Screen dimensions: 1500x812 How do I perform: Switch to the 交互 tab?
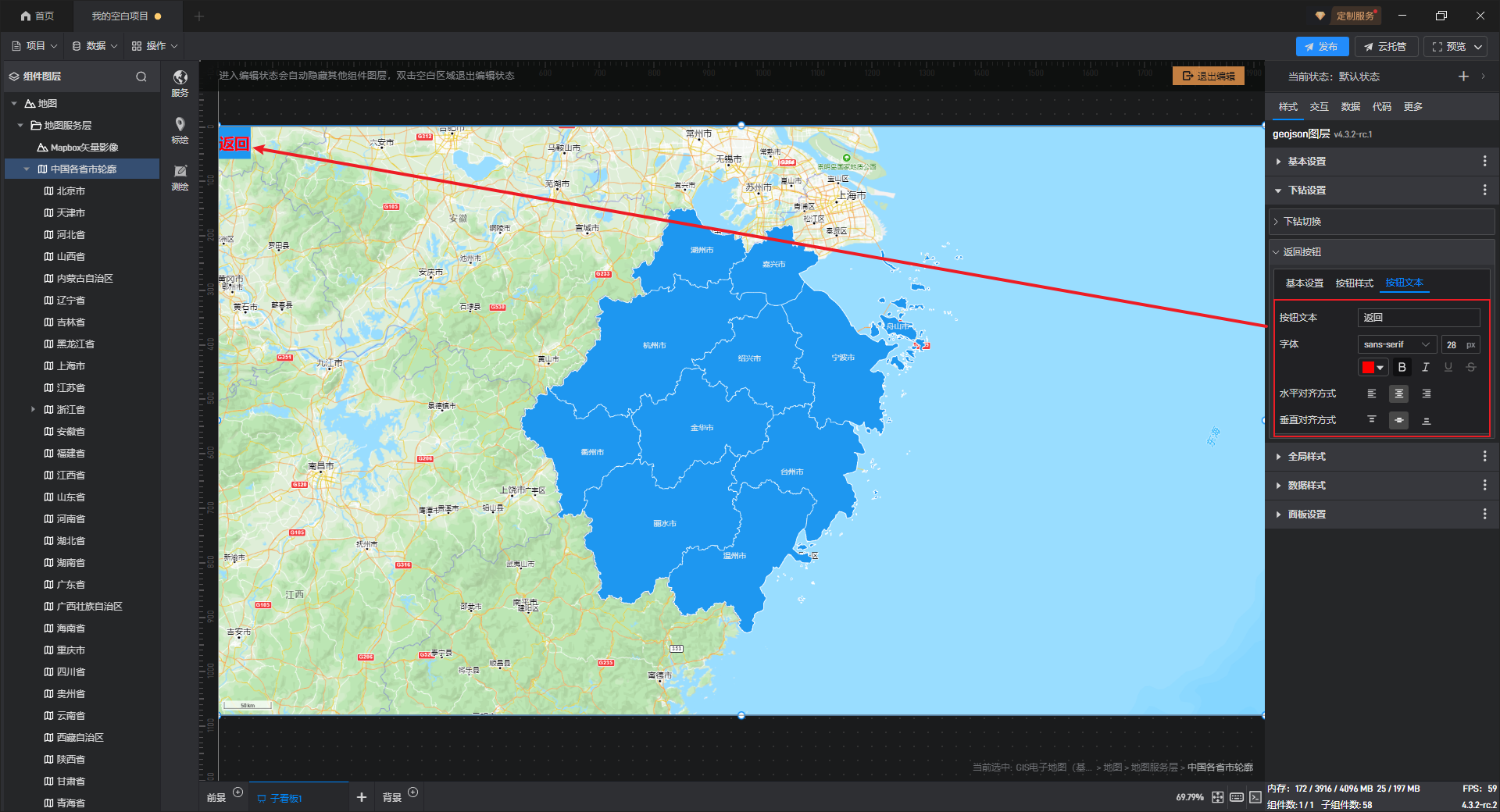pos(1320,107)
